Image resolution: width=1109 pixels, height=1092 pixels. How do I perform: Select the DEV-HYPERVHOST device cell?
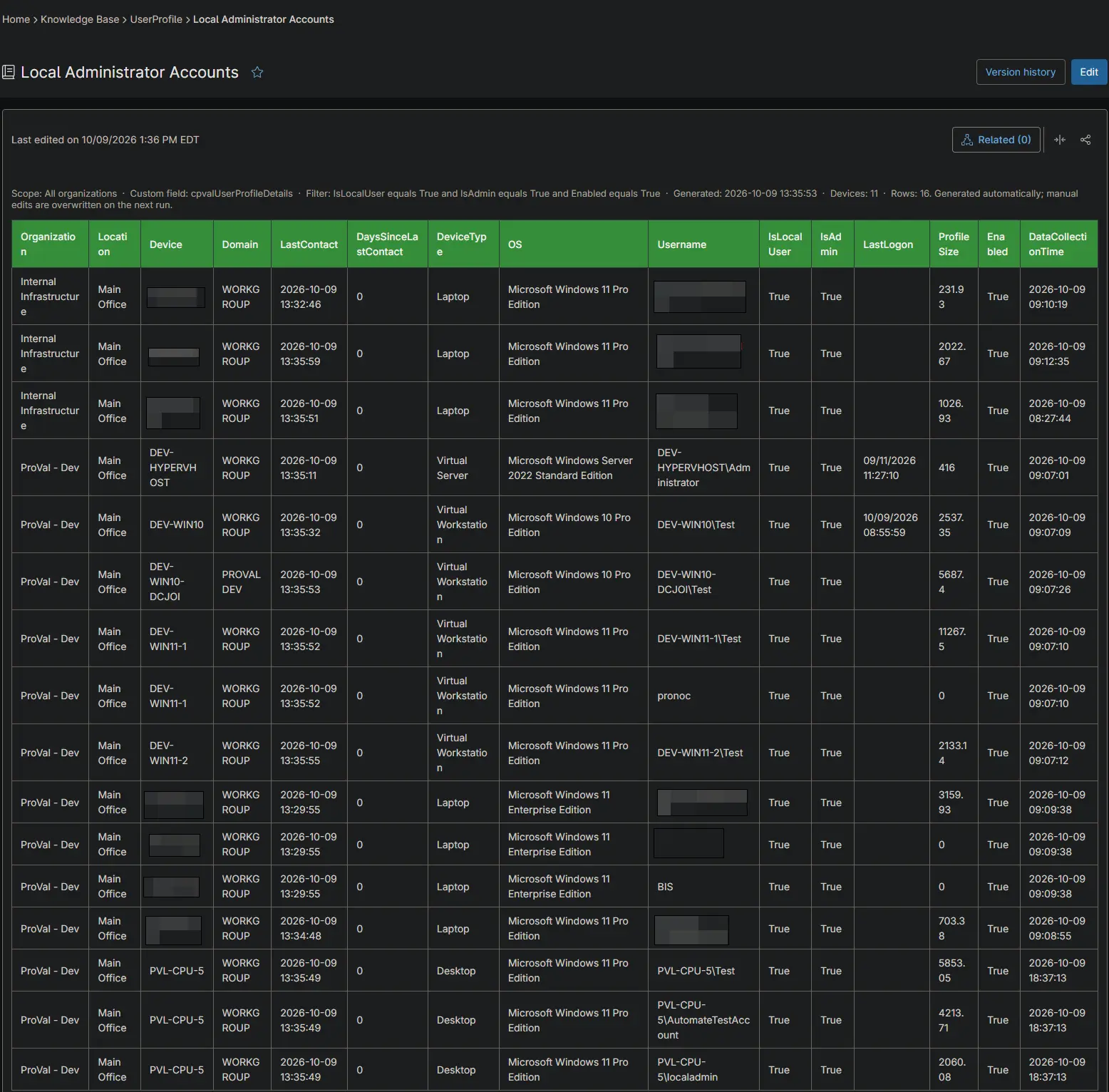[177, 468]
